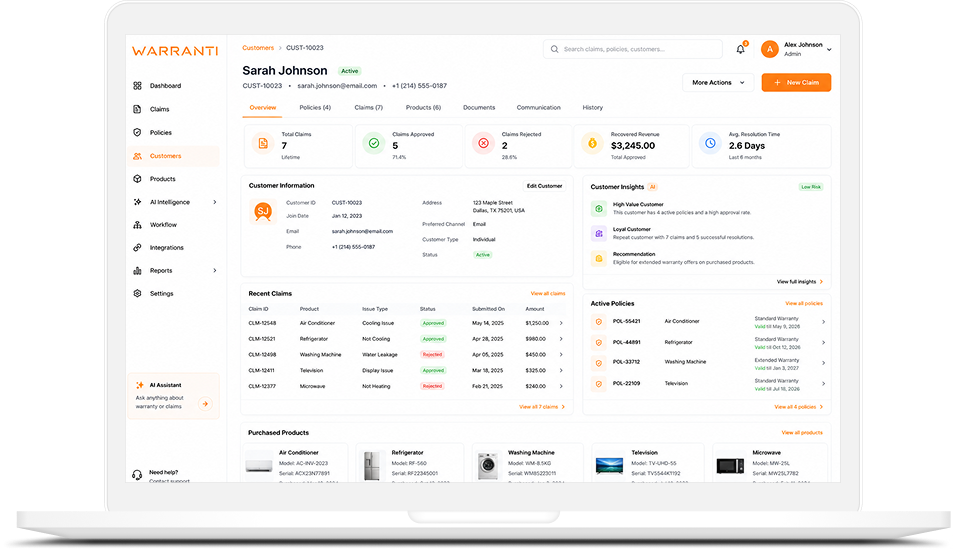Screen dimensions: 953x549
Task: Switch to the Documents tab
Action: (479, 108)
